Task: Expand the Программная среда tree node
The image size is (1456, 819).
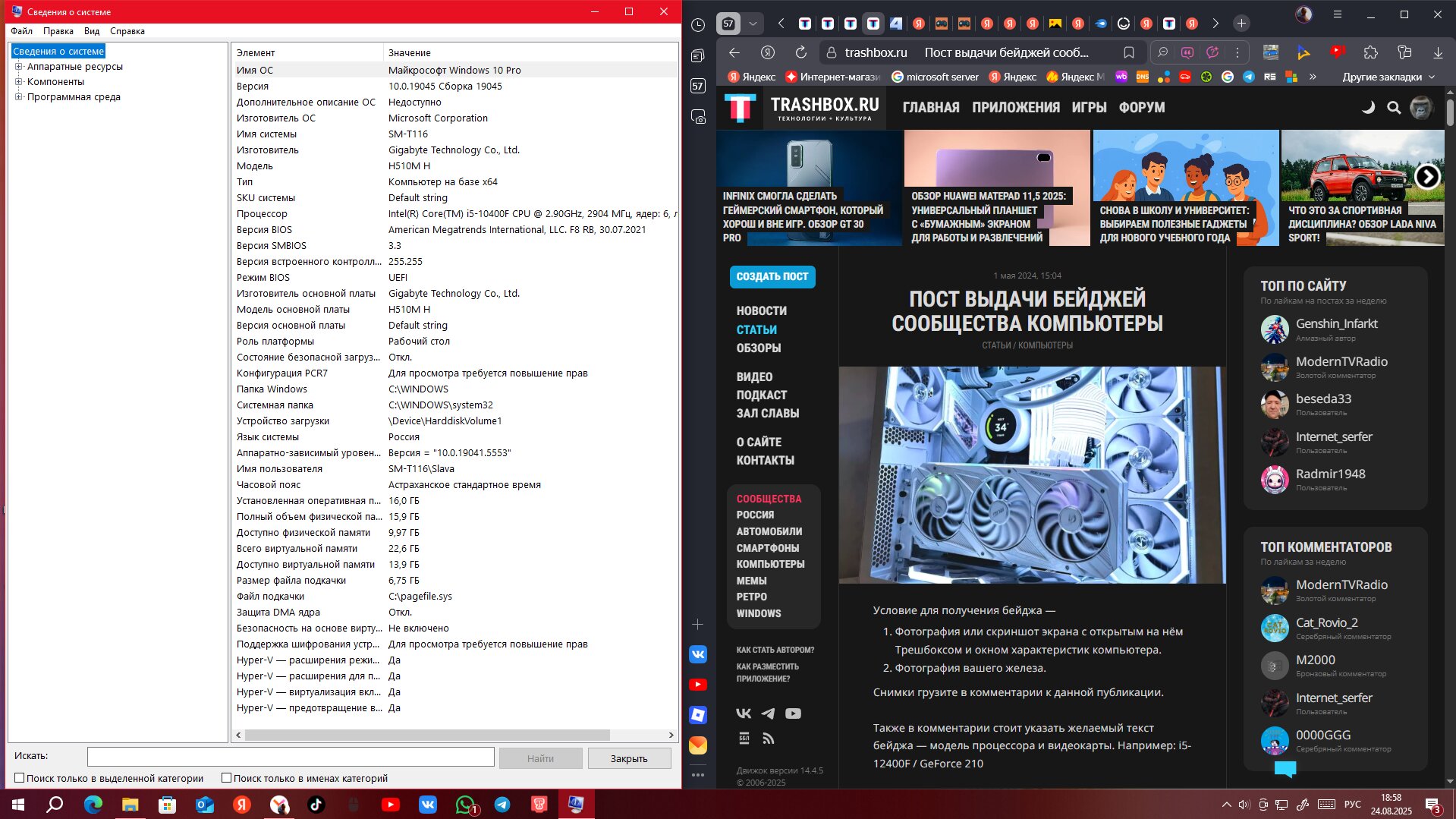Action: [x=19, y=96]
